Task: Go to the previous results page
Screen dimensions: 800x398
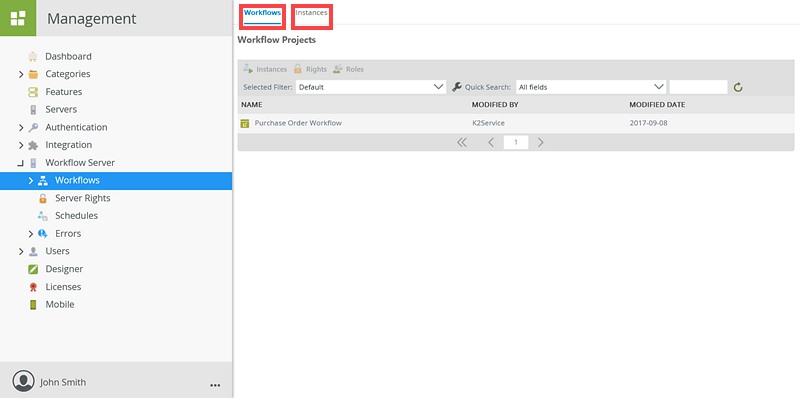Action: 491,142
